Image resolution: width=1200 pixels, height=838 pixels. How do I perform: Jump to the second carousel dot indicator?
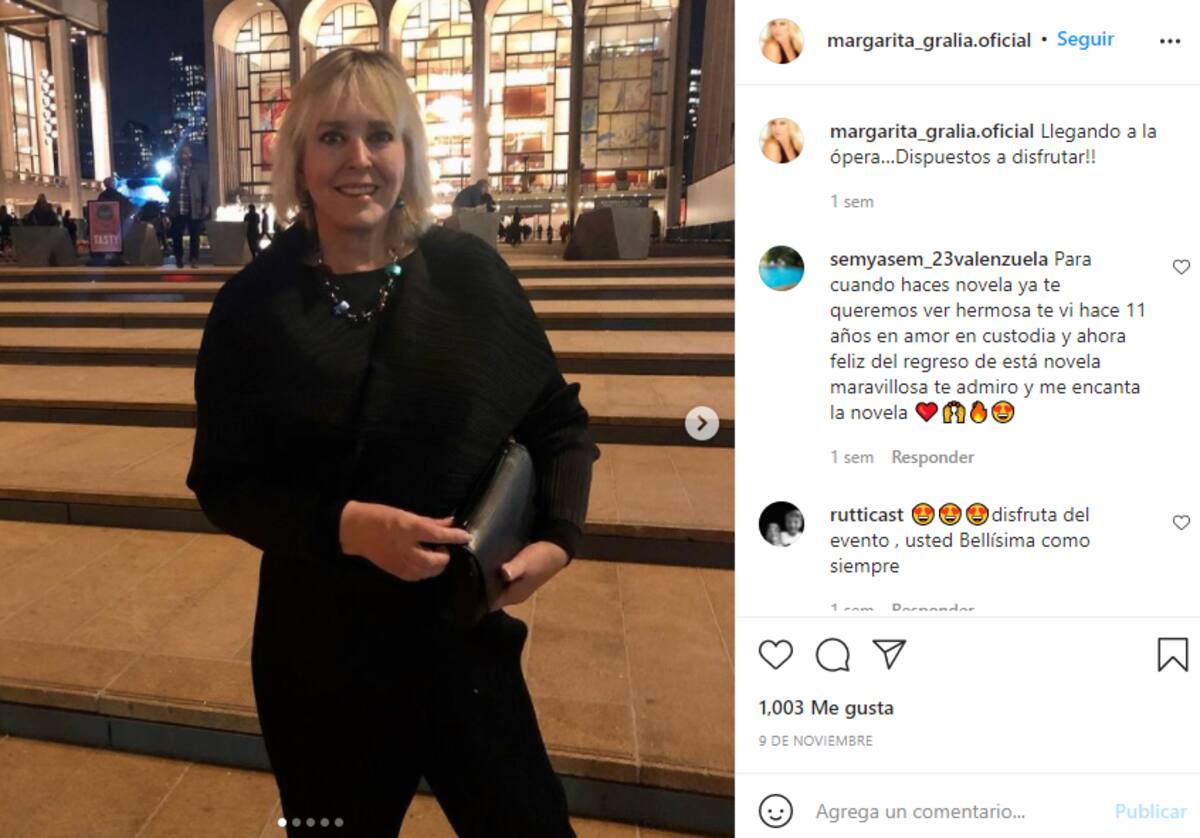tap(296, 822)
